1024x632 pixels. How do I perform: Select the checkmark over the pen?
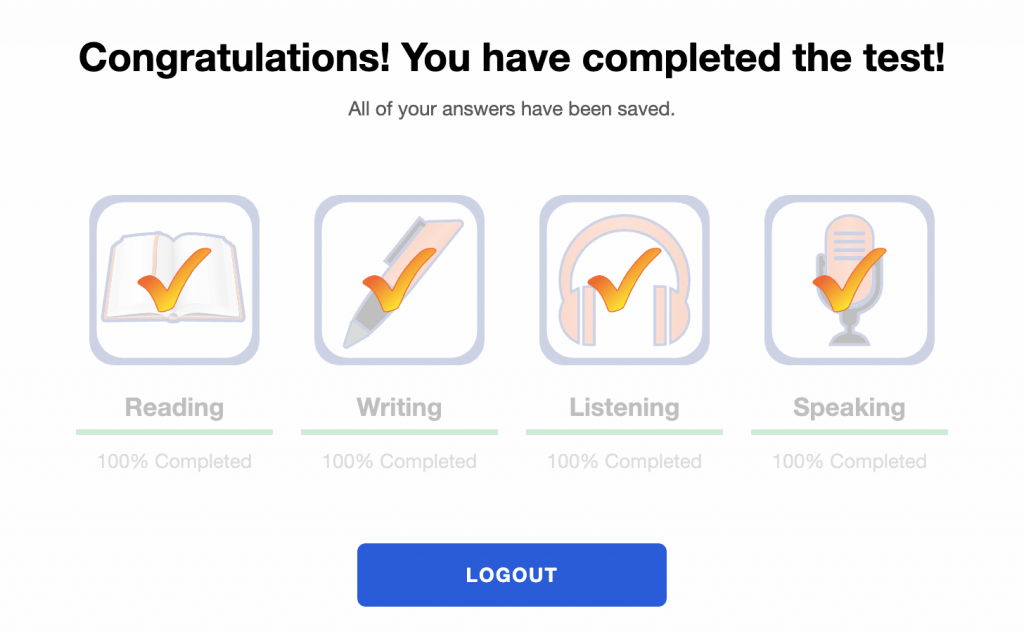(x=399, y=279)
